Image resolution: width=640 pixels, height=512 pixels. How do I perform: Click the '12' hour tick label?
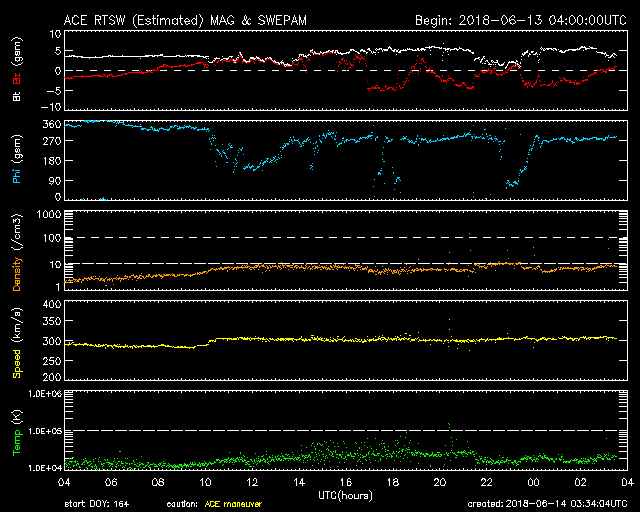(252, 483)
